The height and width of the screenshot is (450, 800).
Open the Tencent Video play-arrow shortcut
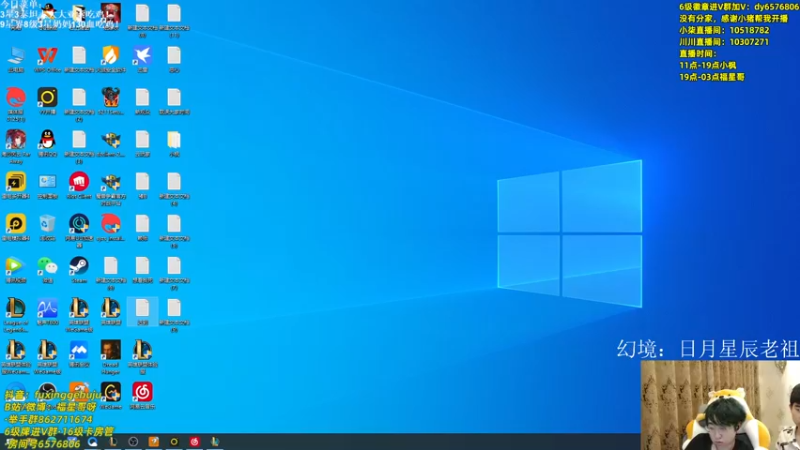16,266
